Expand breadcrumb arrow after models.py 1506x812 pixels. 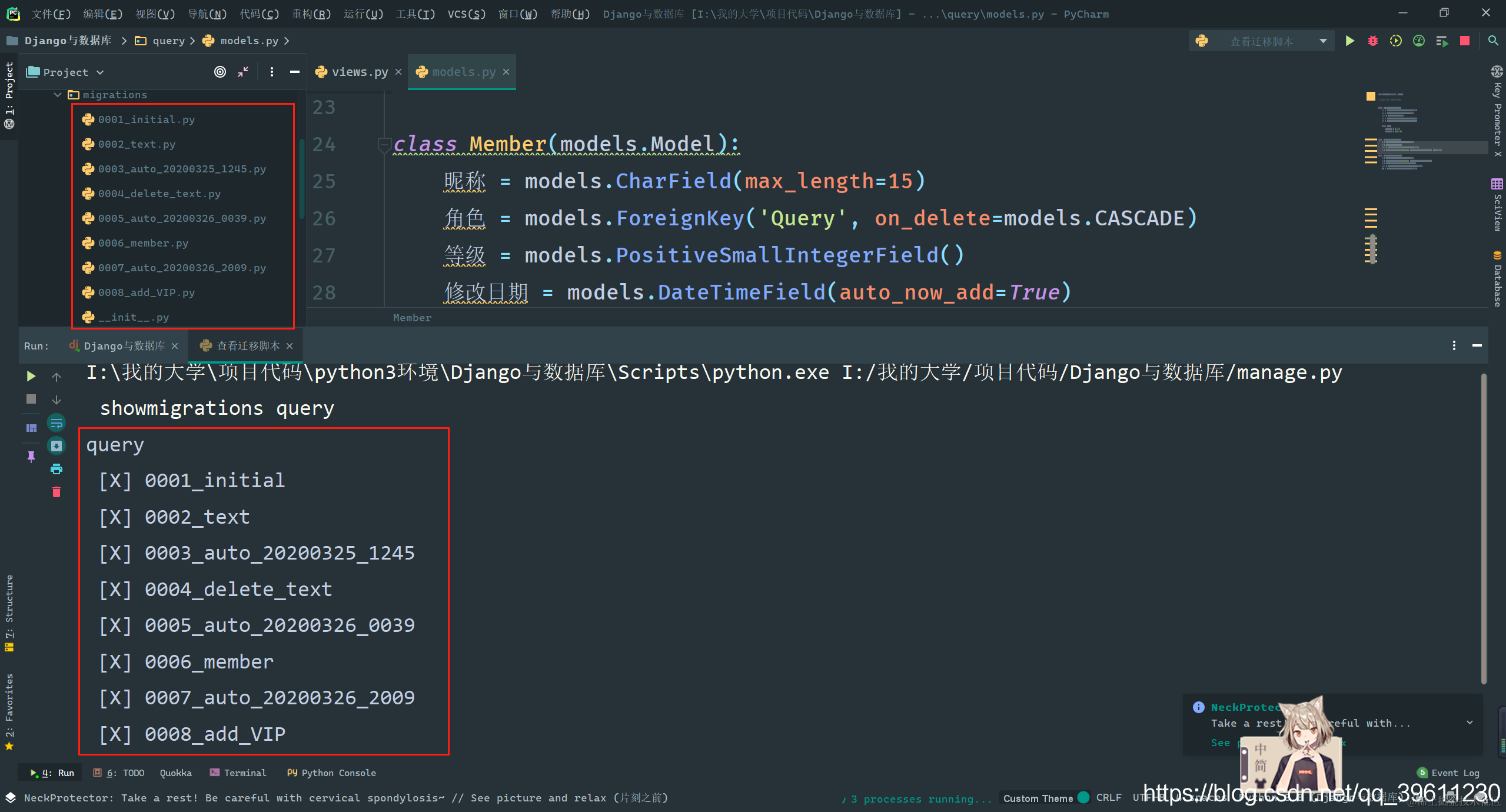coord(287,41)
